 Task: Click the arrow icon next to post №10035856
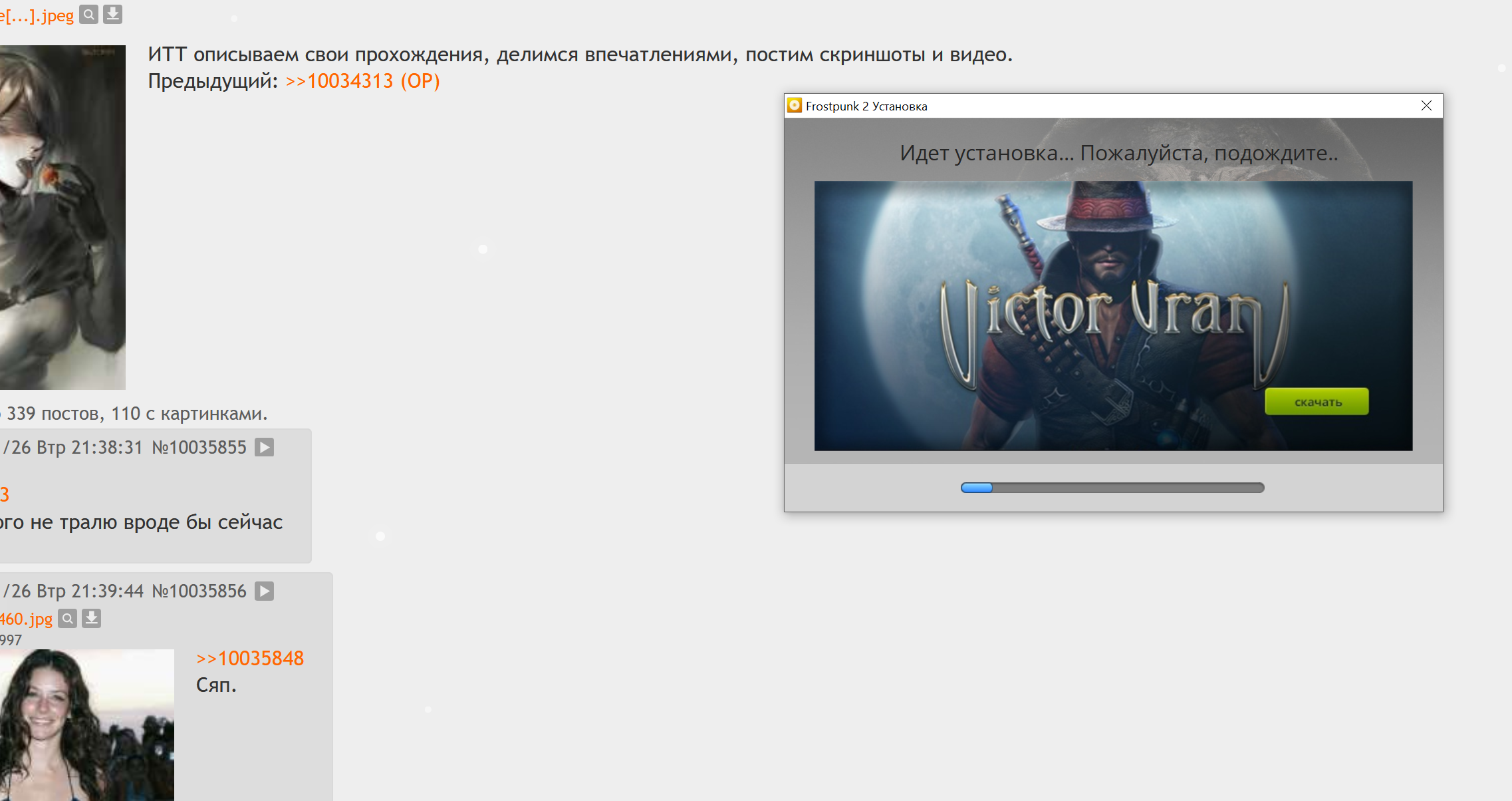click(x=265, y=591)
